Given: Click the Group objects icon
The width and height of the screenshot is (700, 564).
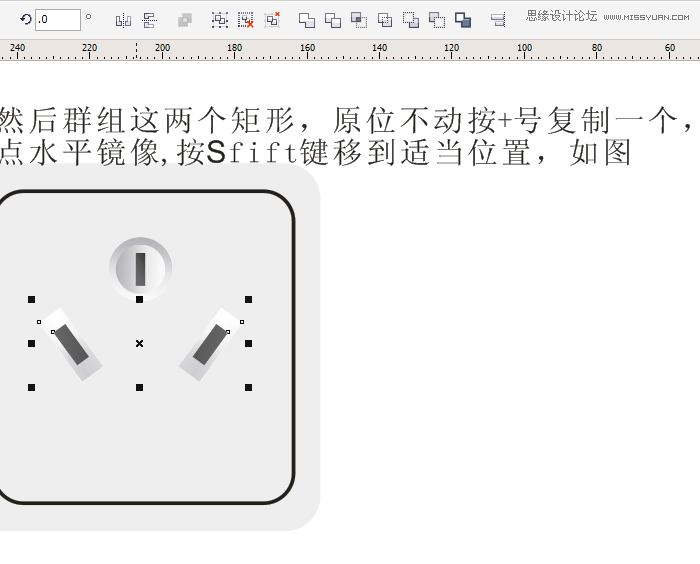Looking at the screenshot, I should coord(220,20).
